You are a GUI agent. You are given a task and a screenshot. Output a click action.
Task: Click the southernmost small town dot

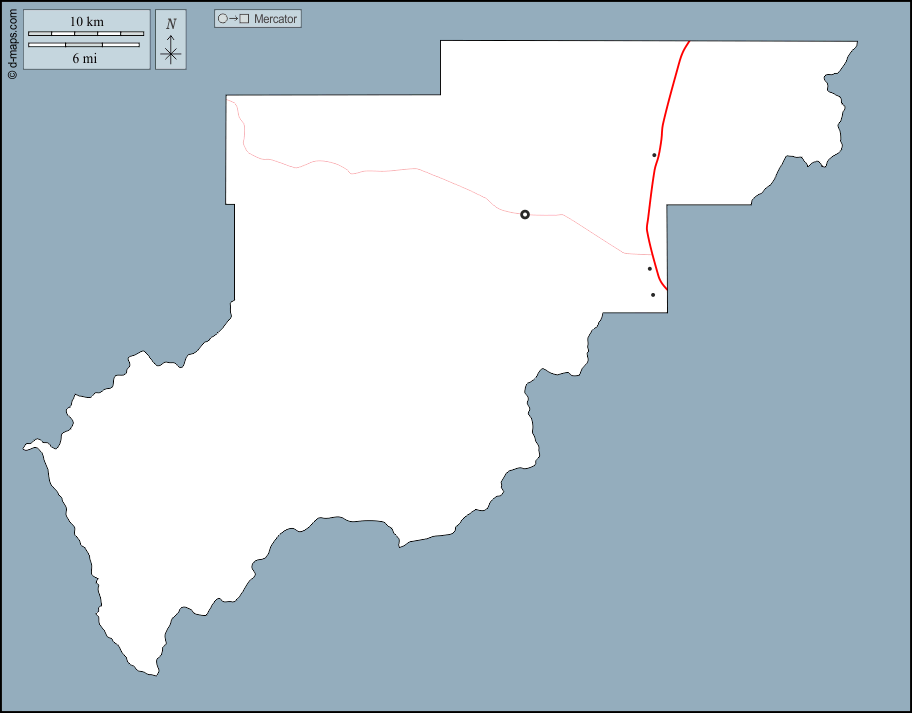click(x=653, y=294)
